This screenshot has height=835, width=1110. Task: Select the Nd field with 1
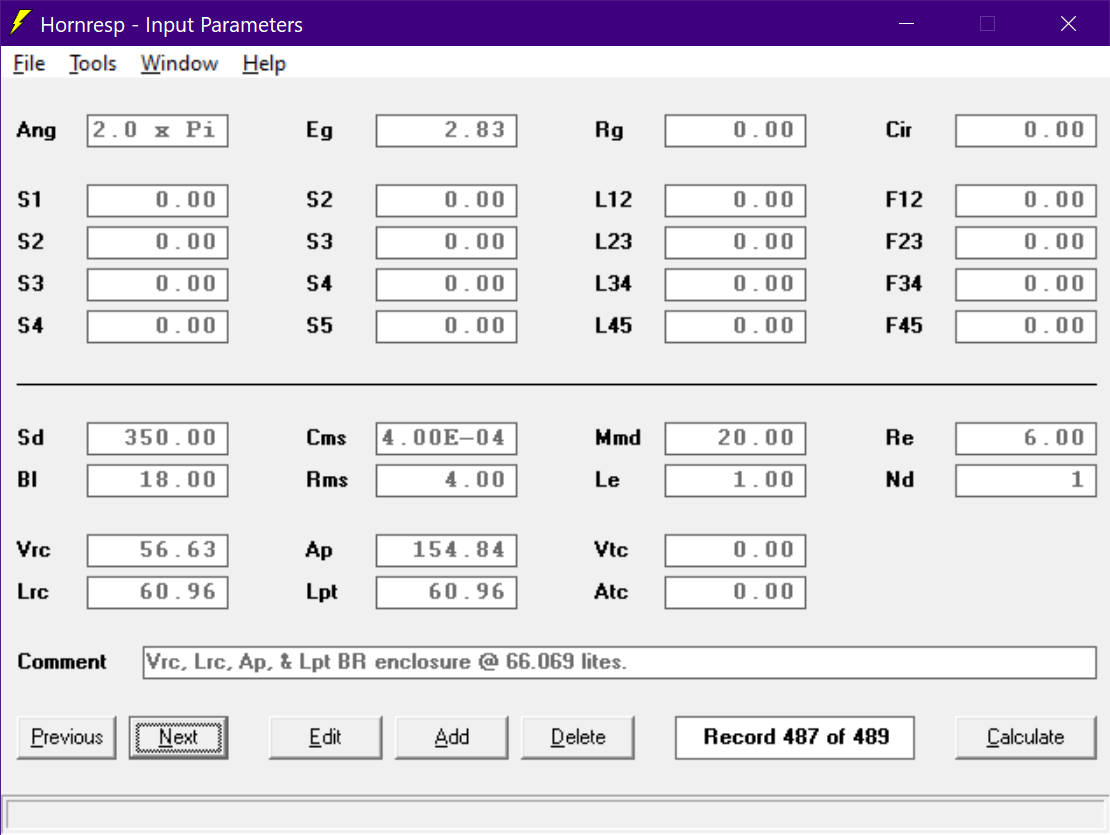(1025, 480)
